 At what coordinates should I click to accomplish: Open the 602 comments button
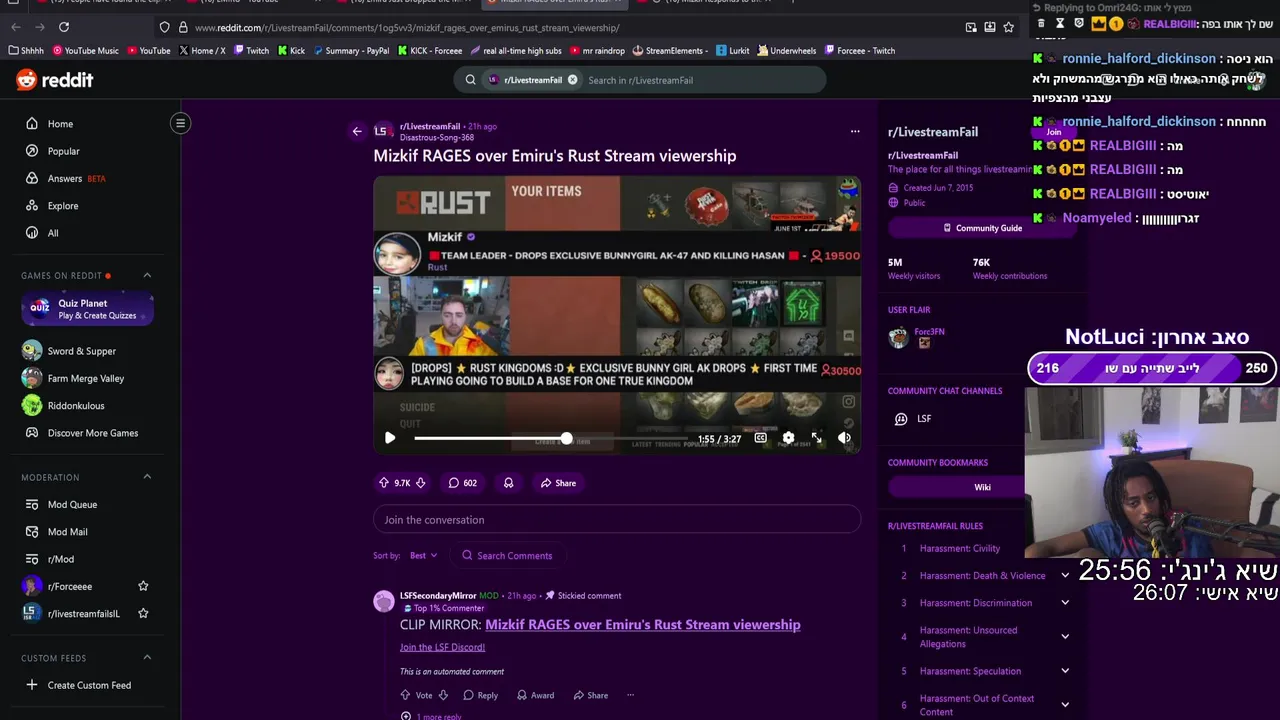tap(462, 483)
